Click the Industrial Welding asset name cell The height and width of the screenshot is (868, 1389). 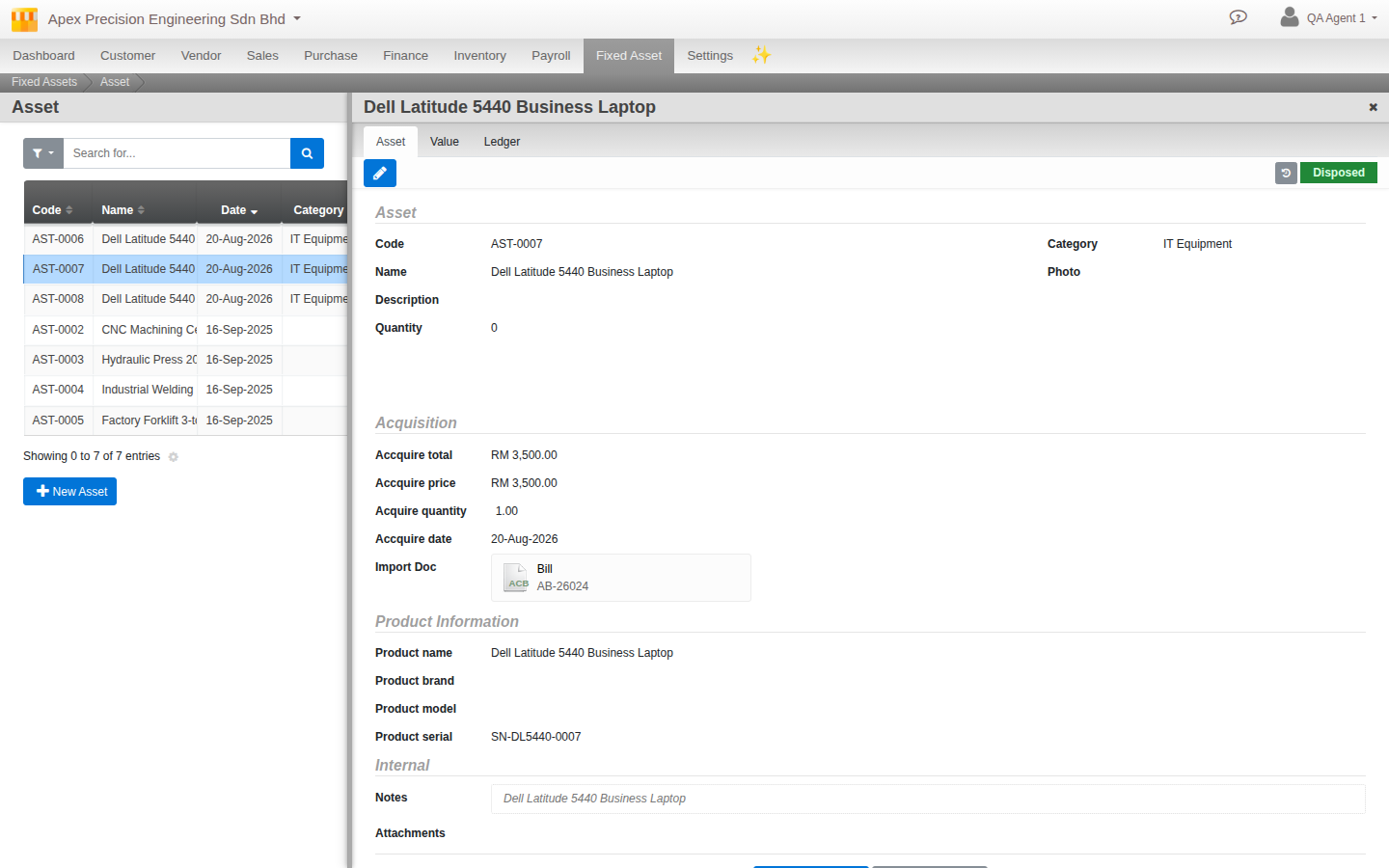pyautogui.click(x=146, y=390)
